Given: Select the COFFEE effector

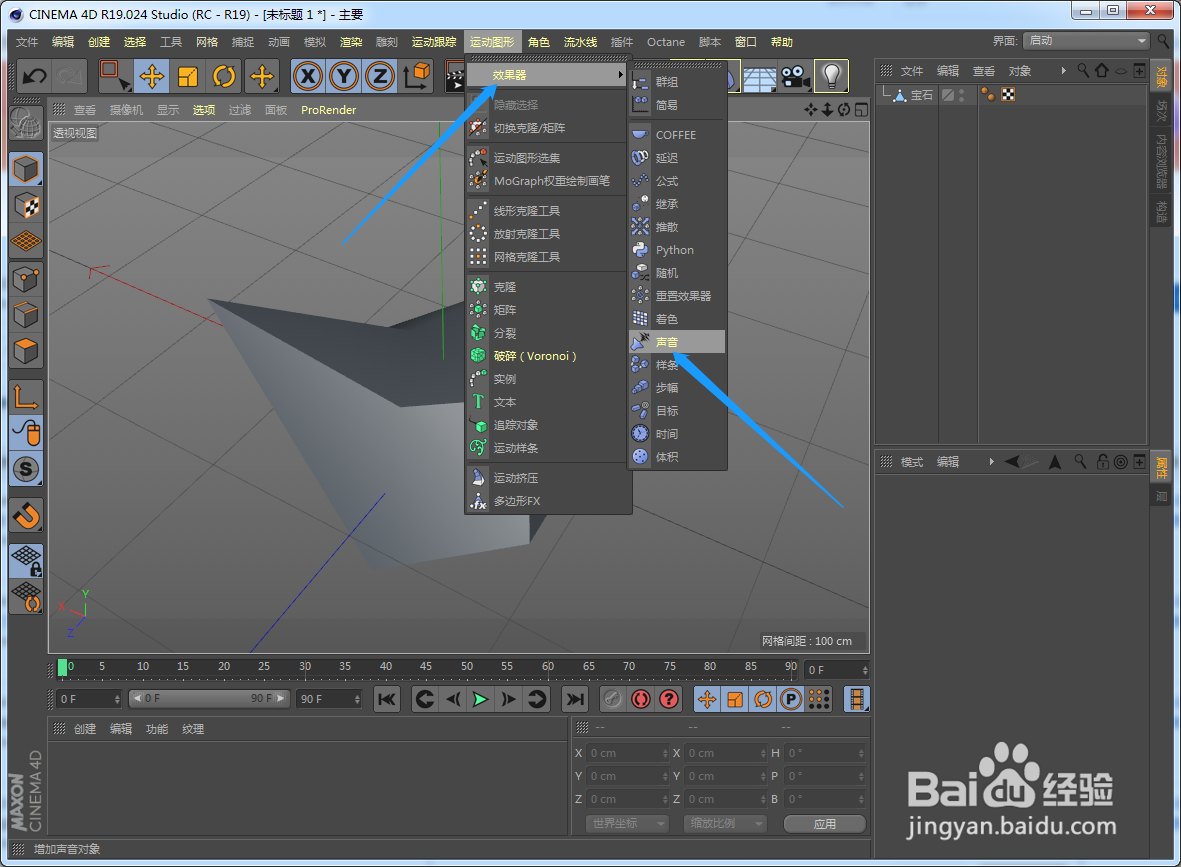Looking at the screenshot, I should click(677, 135).
